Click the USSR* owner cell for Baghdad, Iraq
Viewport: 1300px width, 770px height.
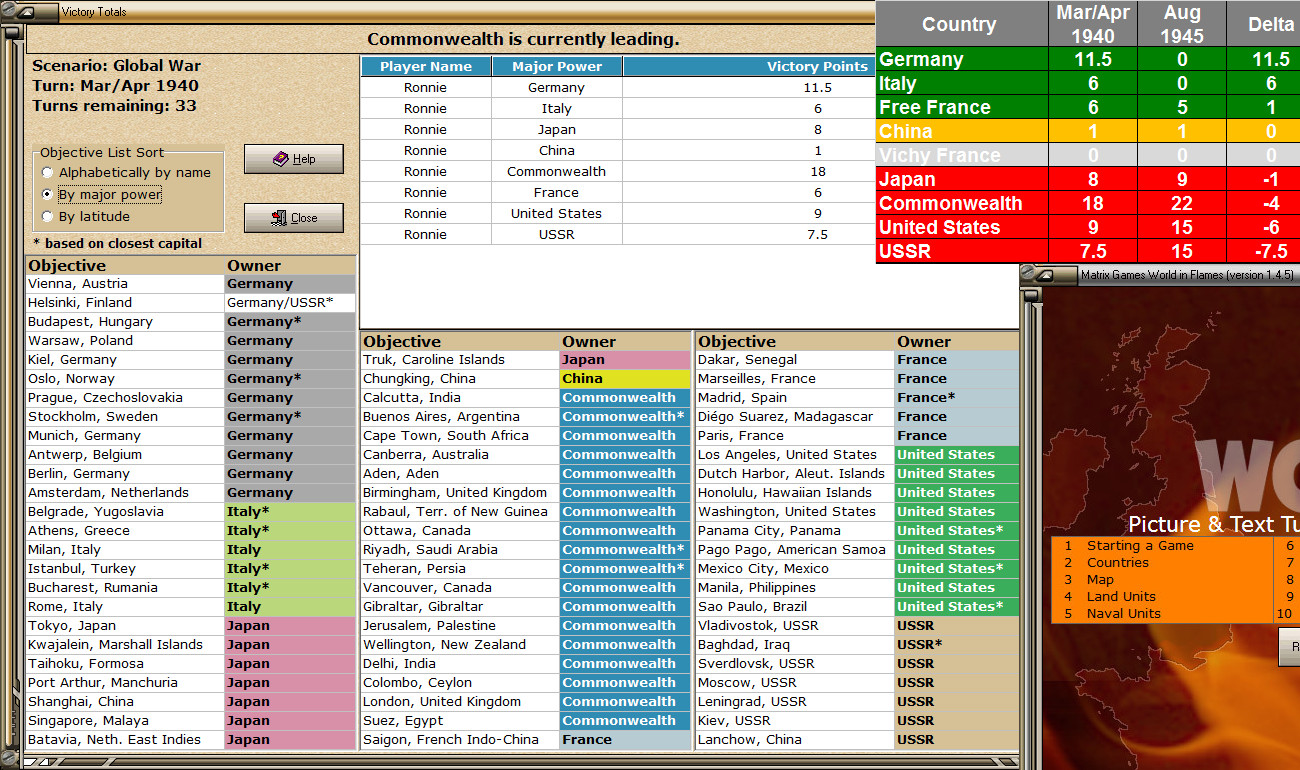[x=957, y=645]
